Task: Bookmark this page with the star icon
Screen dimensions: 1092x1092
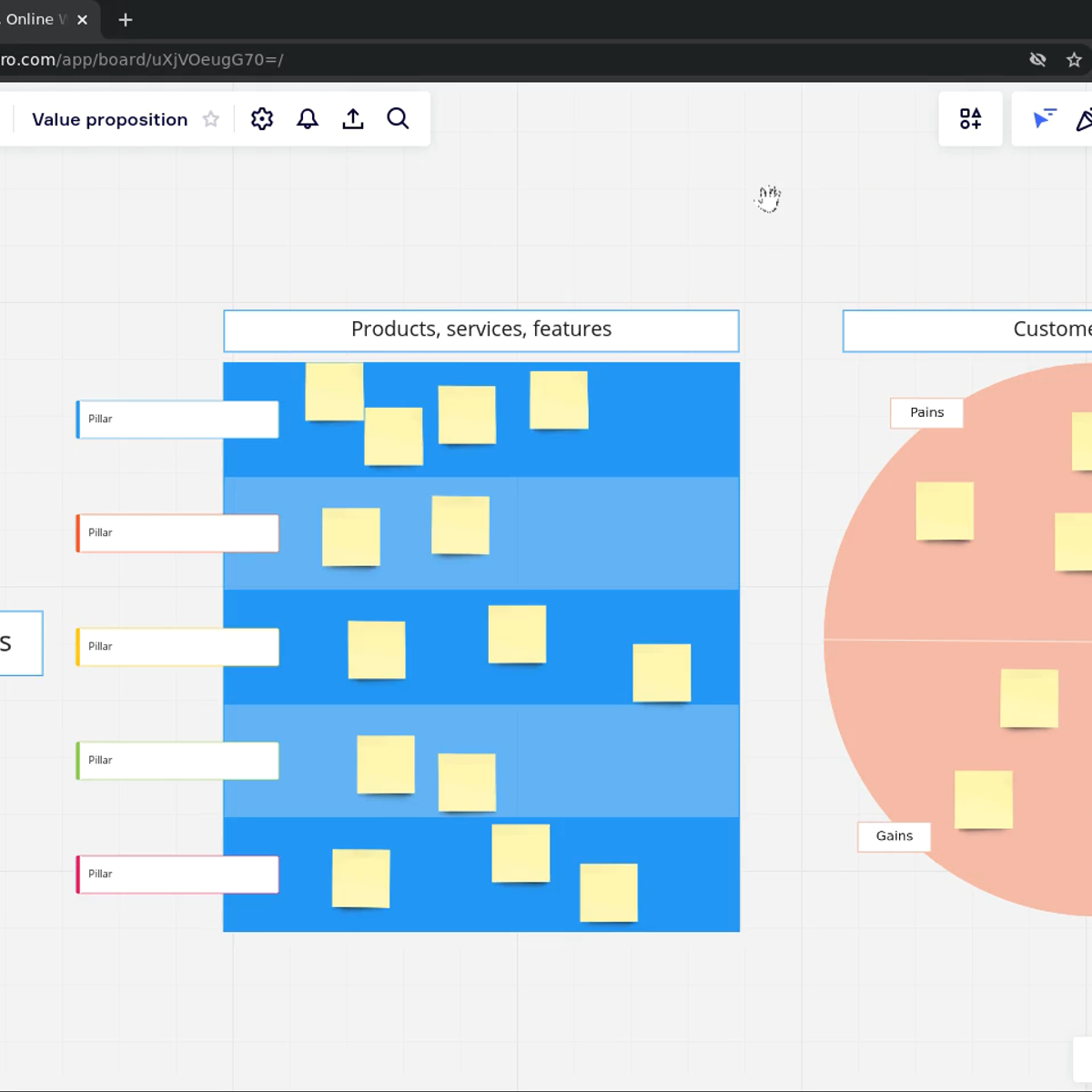Action: [1074, 59]
